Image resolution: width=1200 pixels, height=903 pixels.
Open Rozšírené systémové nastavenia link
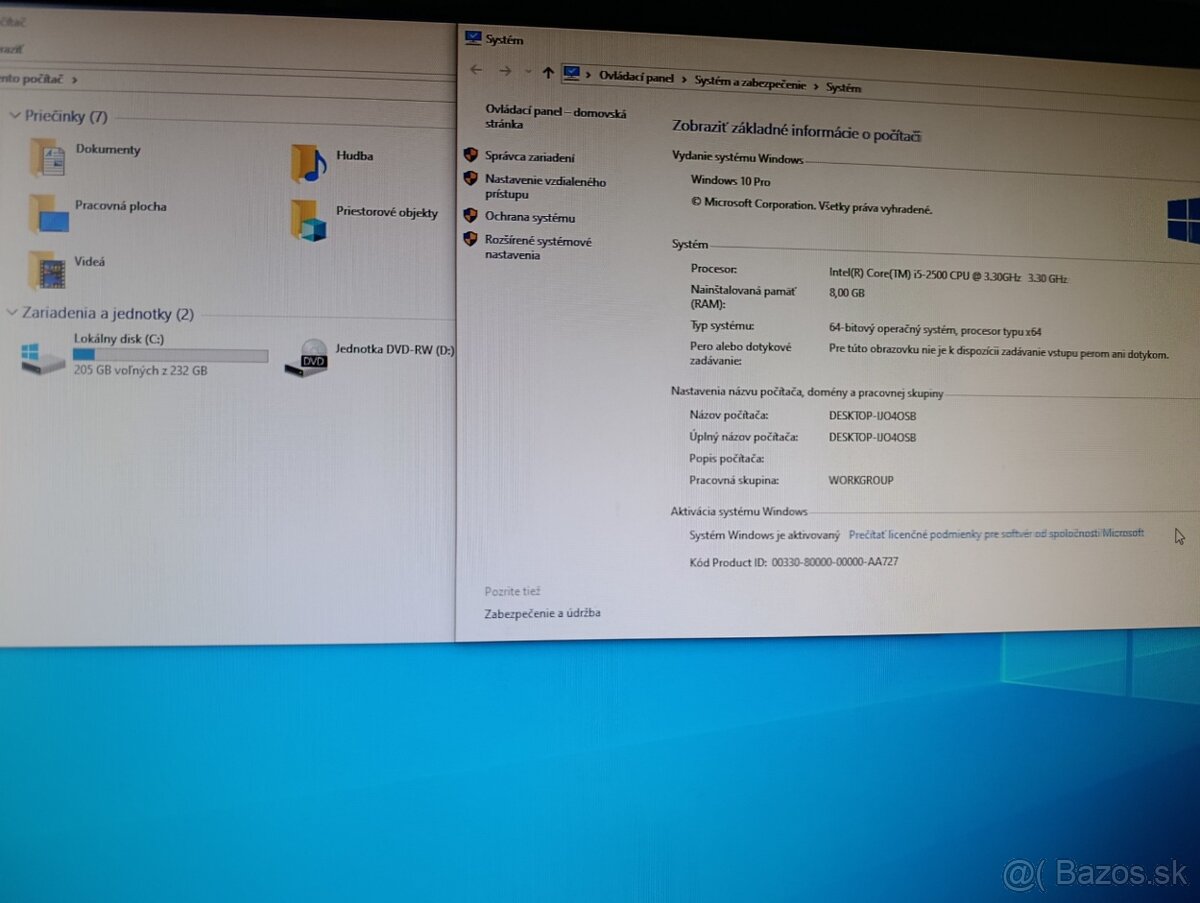click(538, 248)
